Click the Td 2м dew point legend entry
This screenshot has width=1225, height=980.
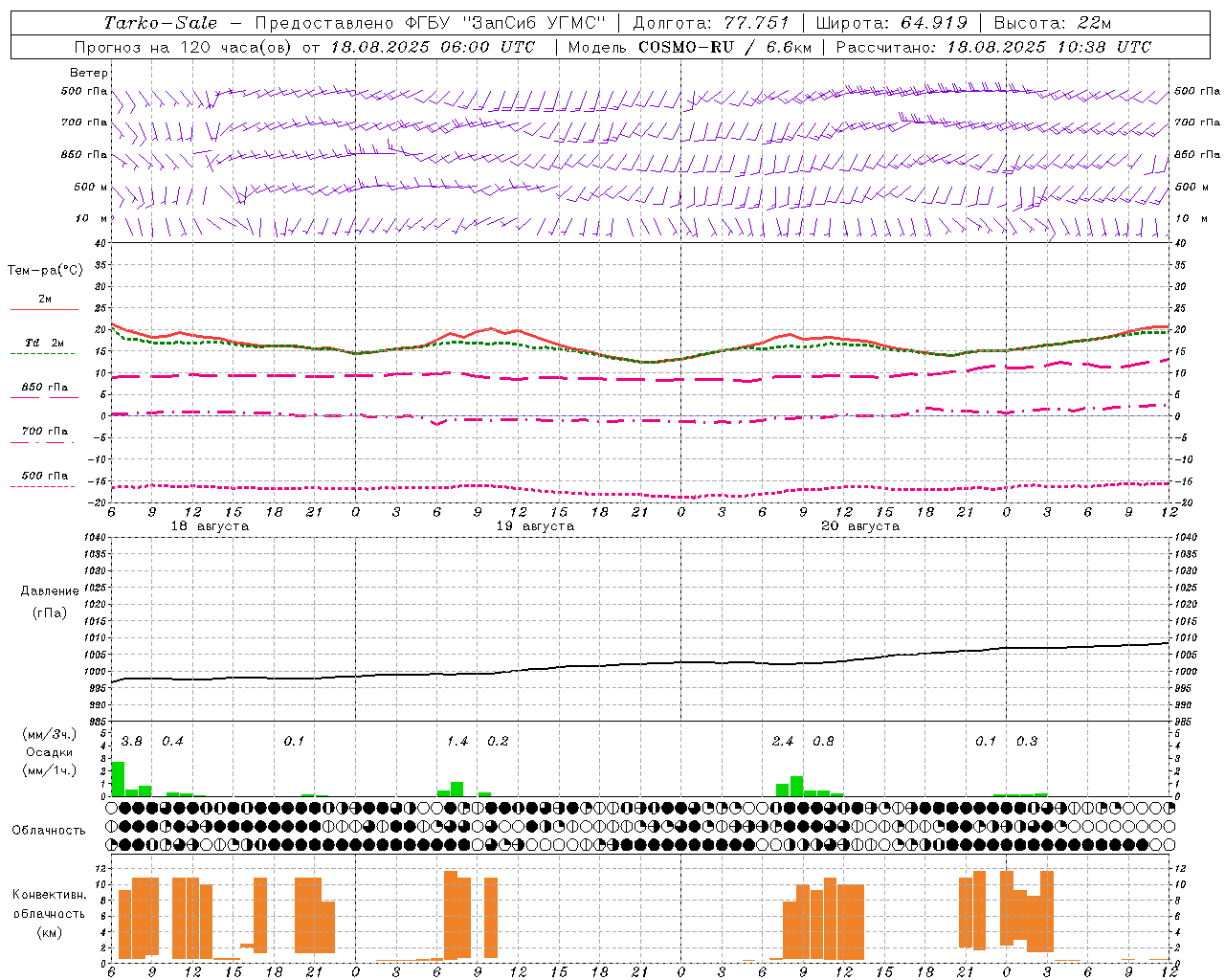(x=45, y=343)
